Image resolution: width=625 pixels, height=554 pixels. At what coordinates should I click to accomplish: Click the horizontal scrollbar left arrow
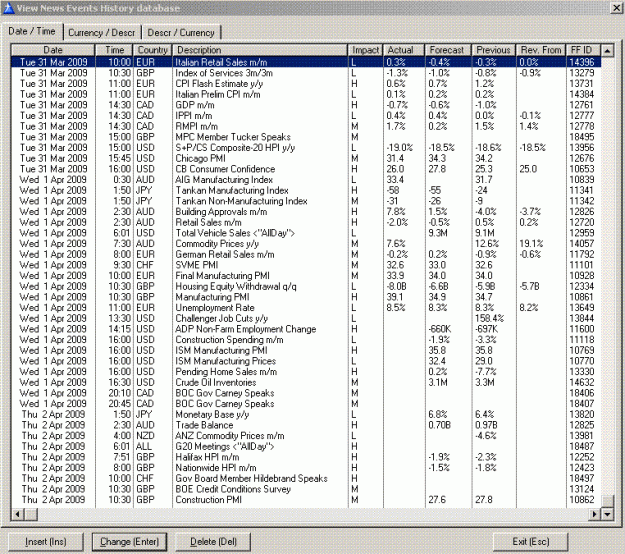tap(18, 514)
